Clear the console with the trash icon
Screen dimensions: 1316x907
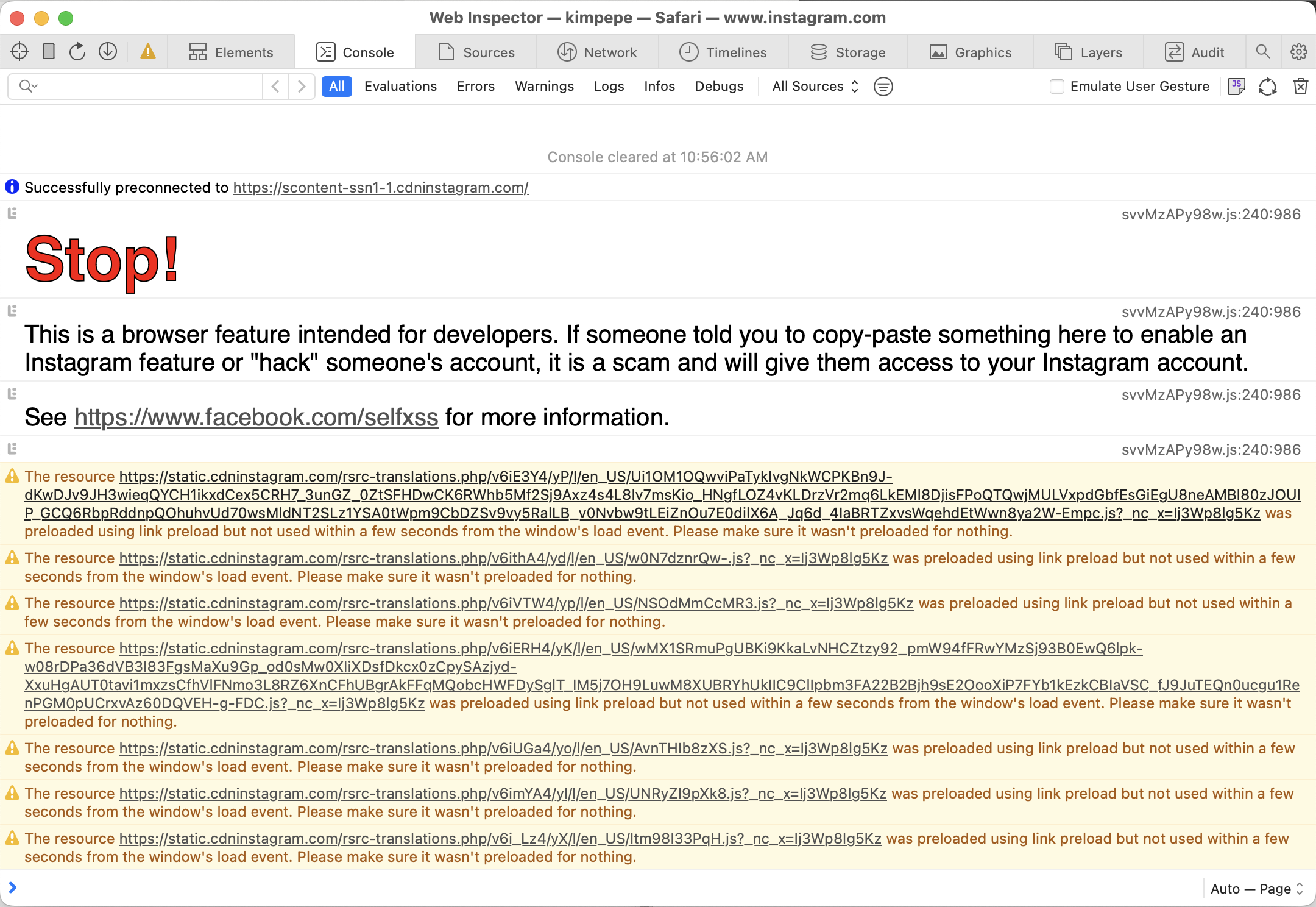(x=1301, y=87)
